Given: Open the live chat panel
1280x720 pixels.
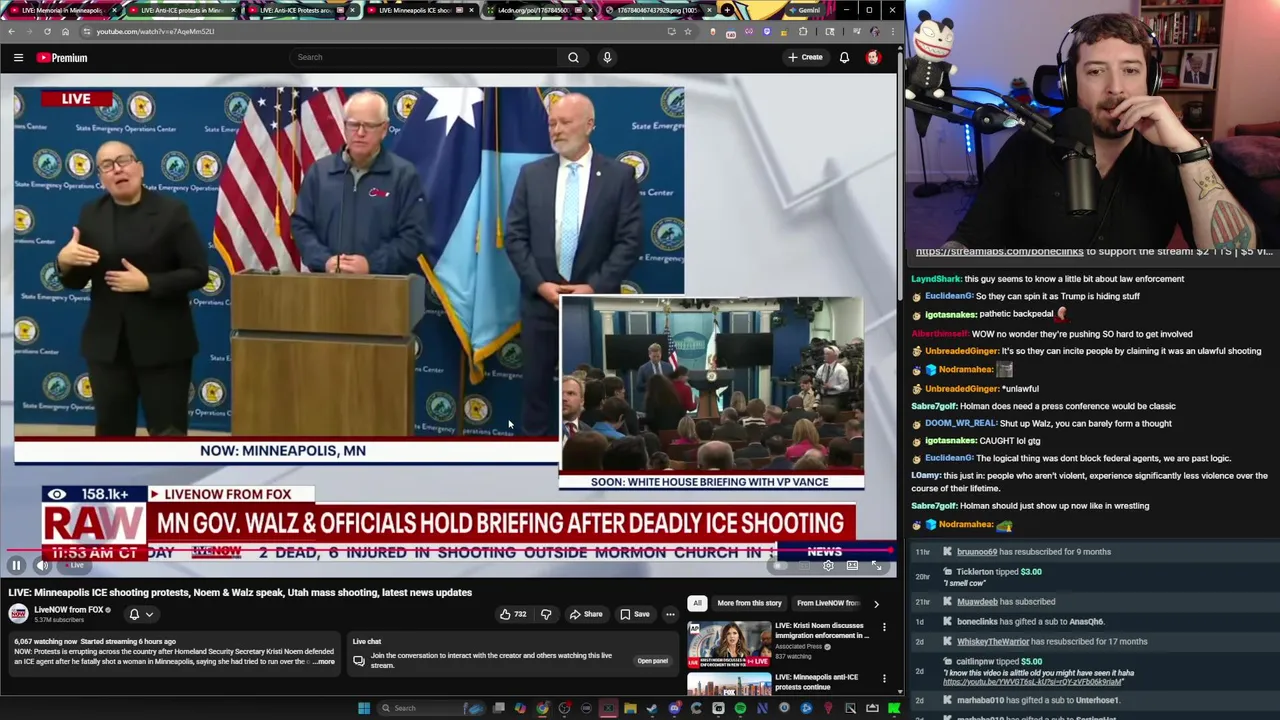Looking at the screenshot, I should (x=652, y=661).
